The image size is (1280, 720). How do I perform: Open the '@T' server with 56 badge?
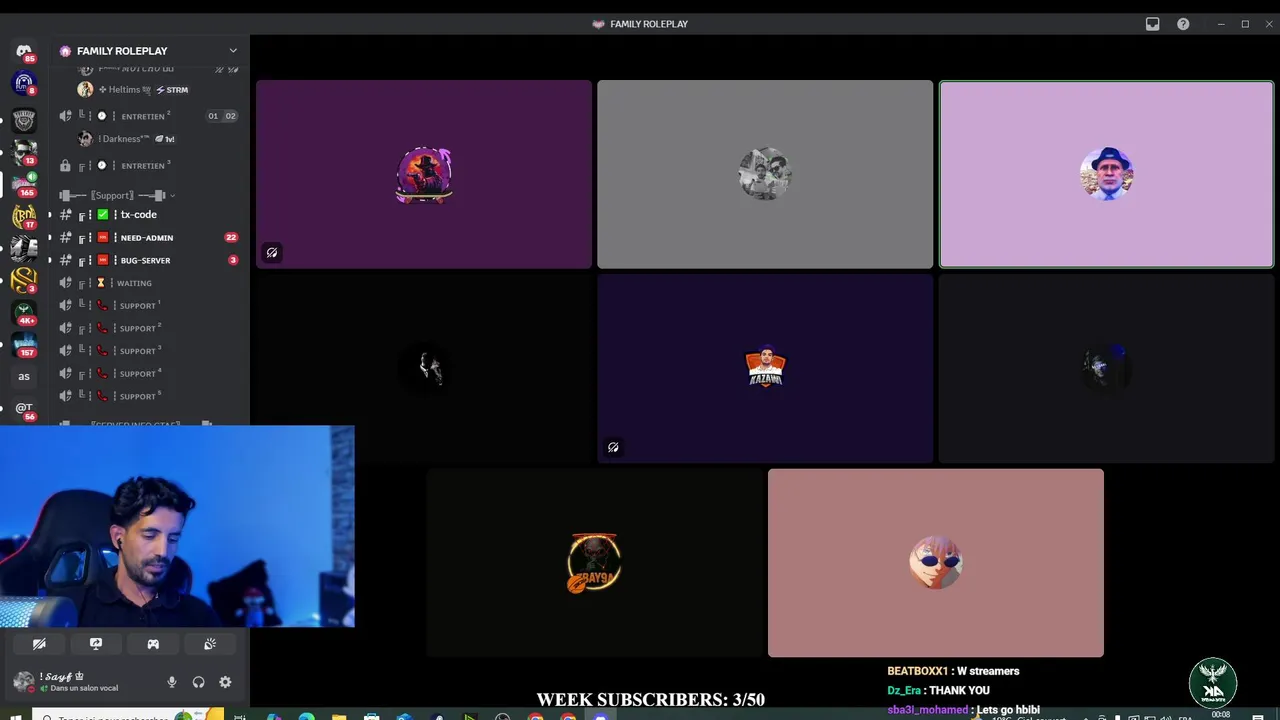pos(24,409)
